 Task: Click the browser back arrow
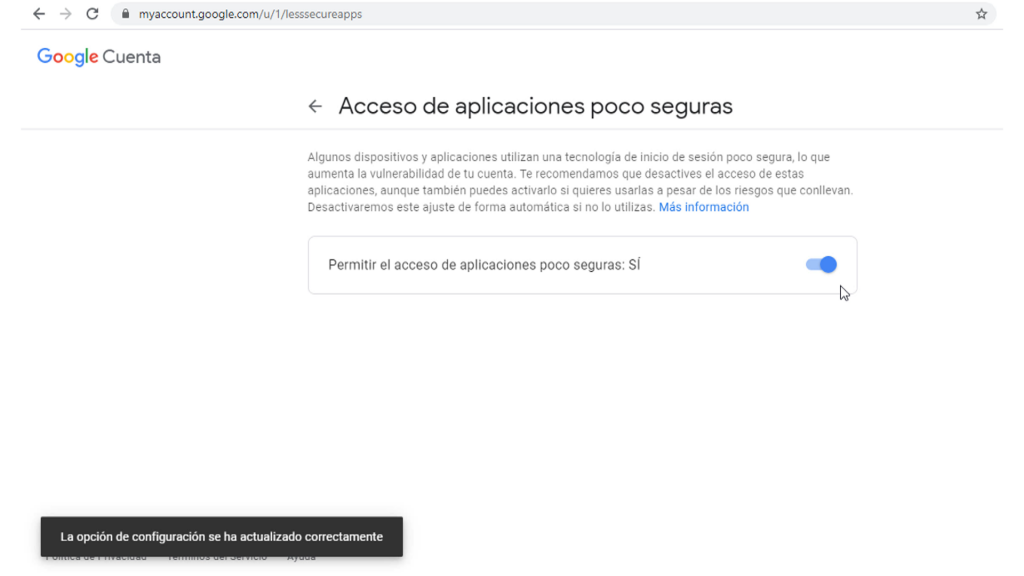coord(38,14)
